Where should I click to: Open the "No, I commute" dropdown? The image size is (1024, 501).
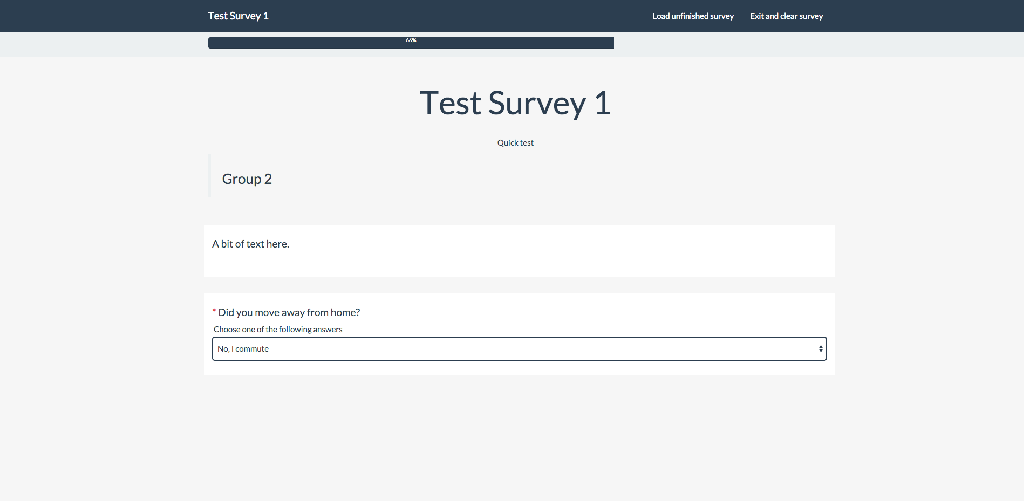[x=518, y=349]
